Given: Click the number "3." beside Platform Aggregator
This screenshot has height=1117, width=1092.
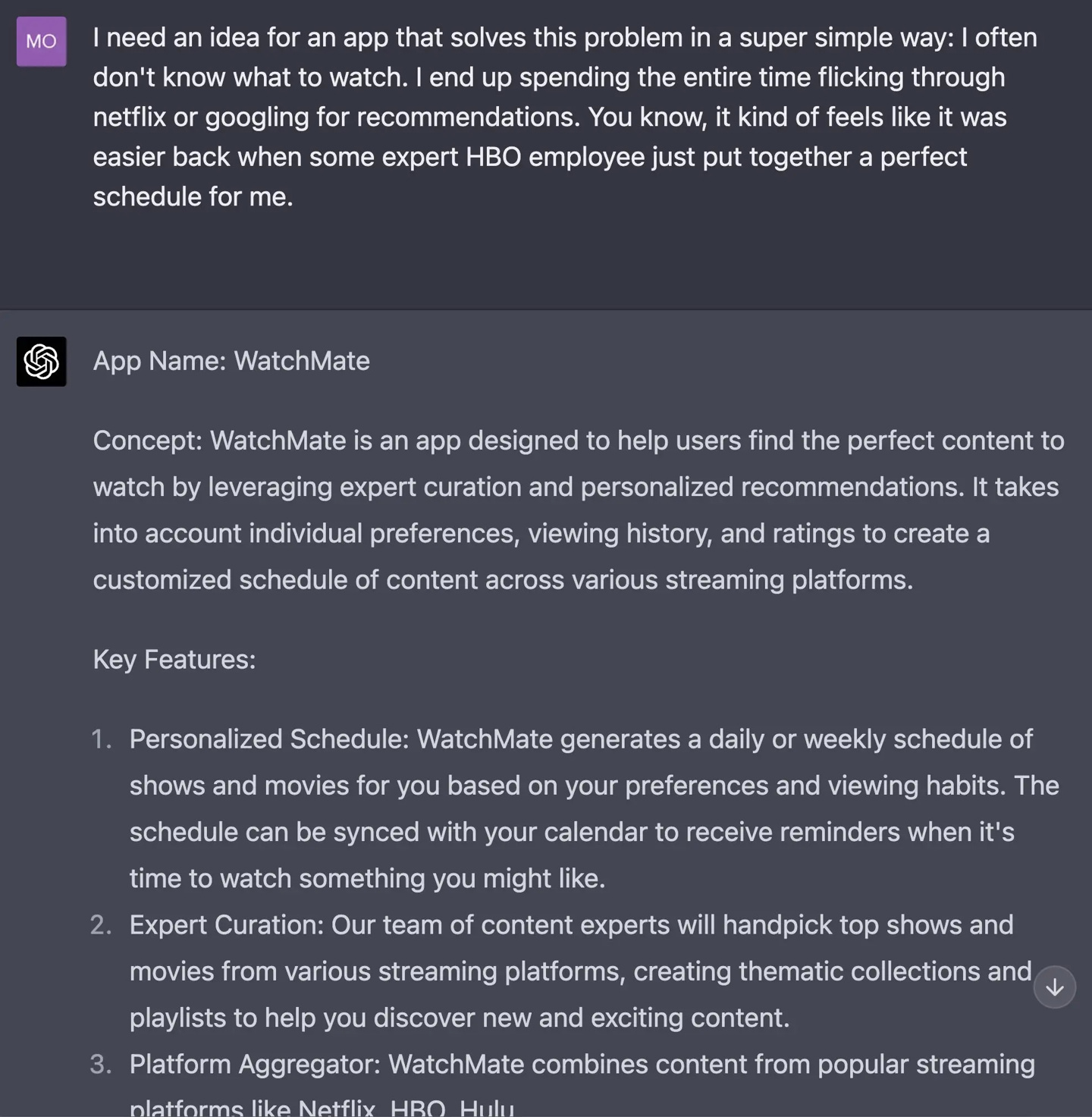Looking at the screenshot, I should pyautogui.click(x=102, y=1065).
